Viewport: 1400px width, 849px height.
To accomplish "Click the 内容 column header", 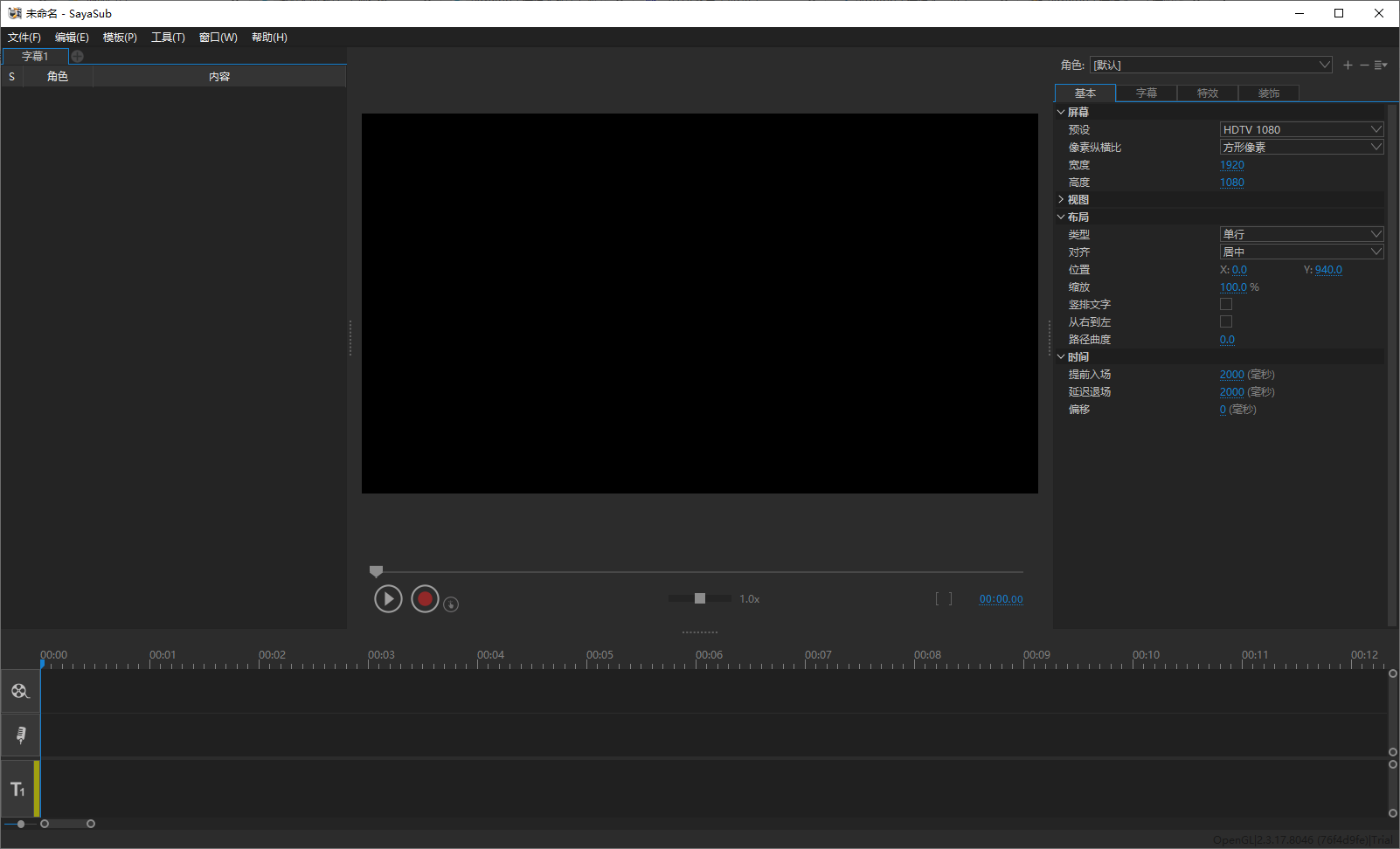I will pyautogui.click(x=219, y=77).
